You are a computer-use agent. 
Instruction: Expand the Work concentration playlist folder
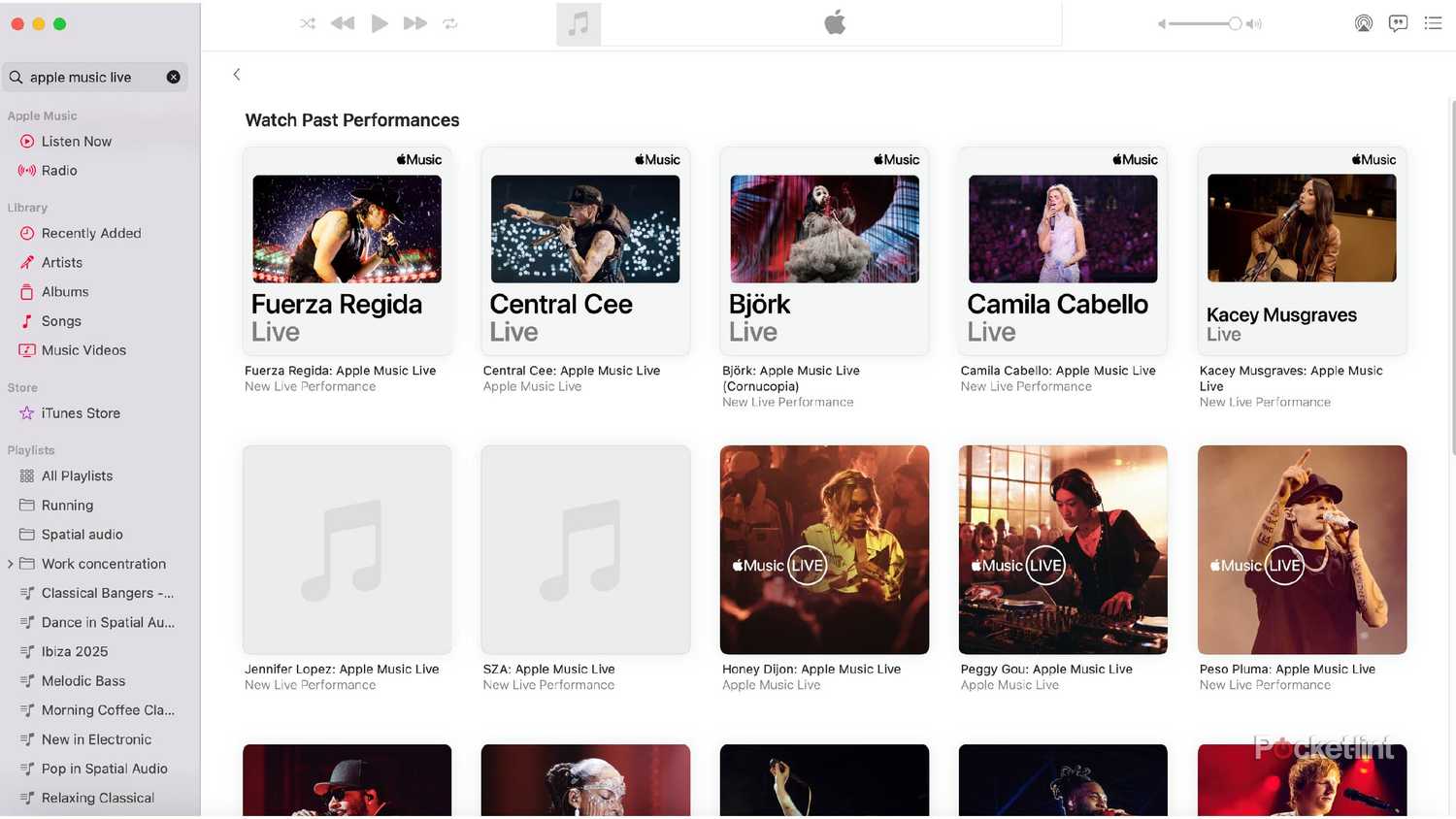pyautogui.click(x=11, y=564)
